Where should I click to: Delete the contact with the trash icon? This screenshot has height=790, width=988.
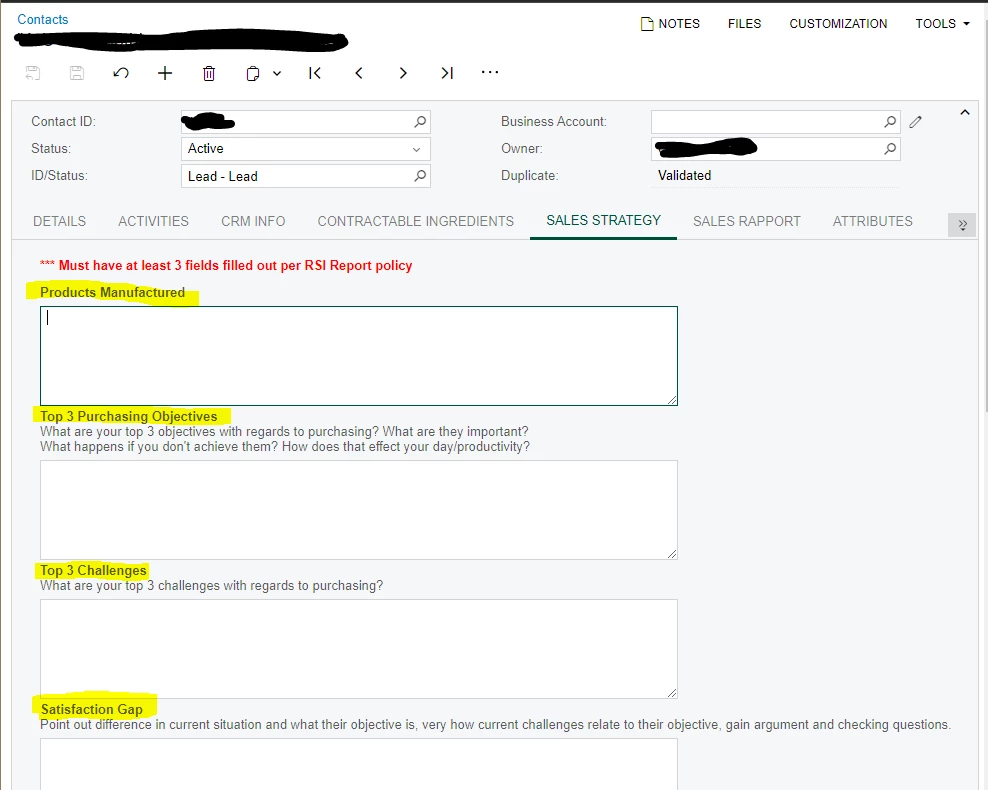[x=209, y=74]
